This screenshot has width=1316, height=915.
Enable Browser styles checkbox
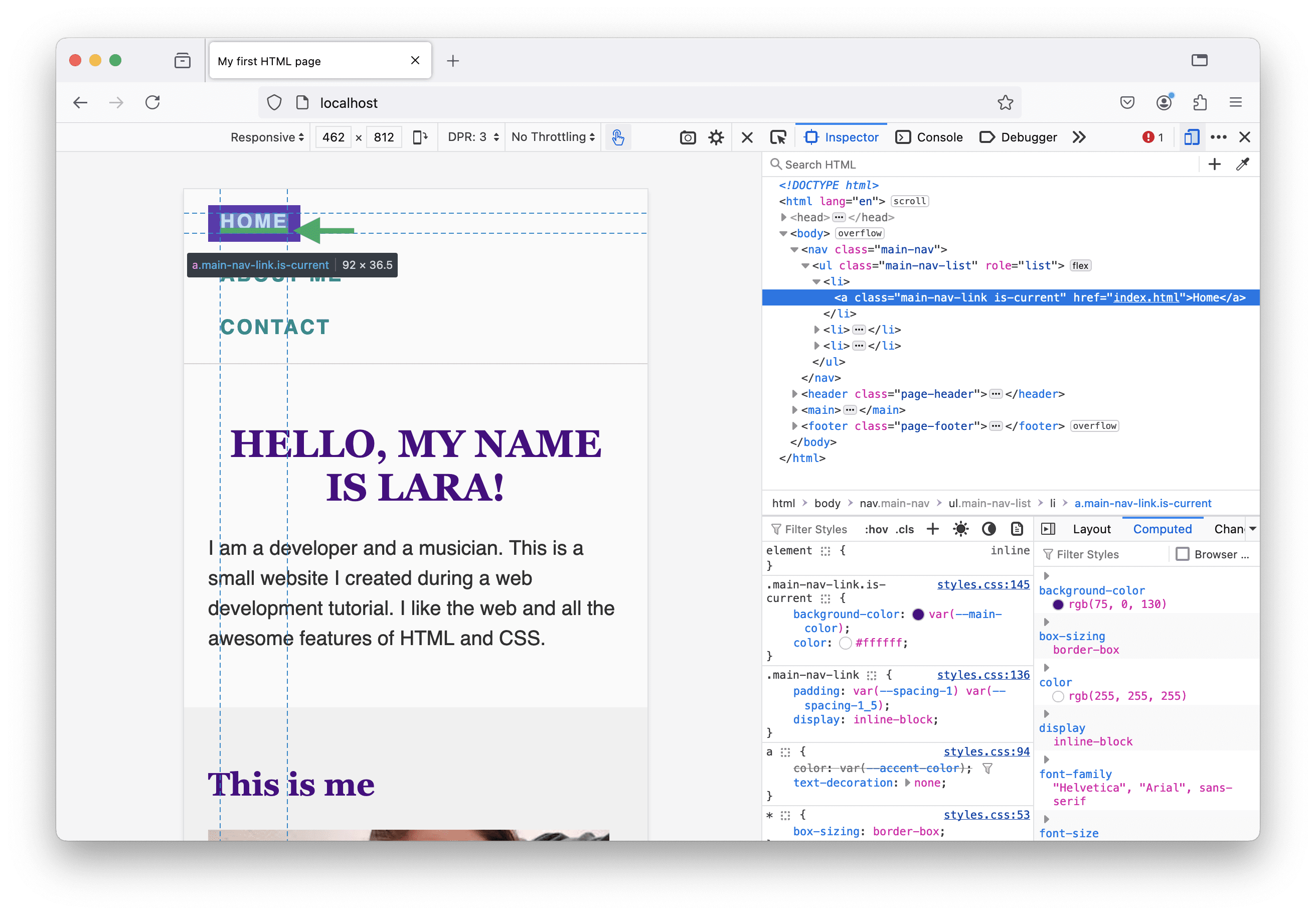(x=1182, y=554)
